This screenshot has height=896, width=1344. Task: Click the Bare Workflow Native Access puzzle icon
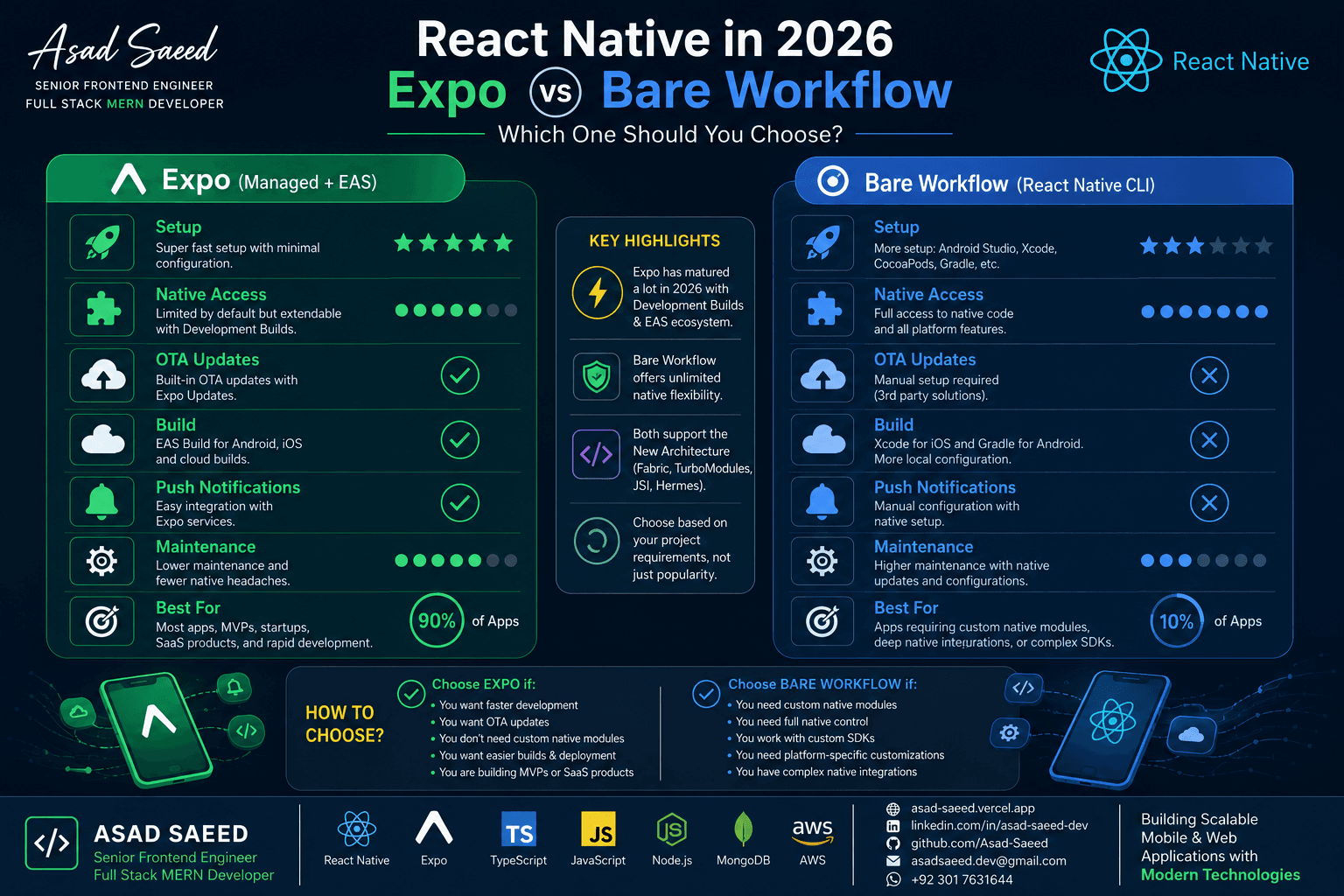click(x=822, y=309)
